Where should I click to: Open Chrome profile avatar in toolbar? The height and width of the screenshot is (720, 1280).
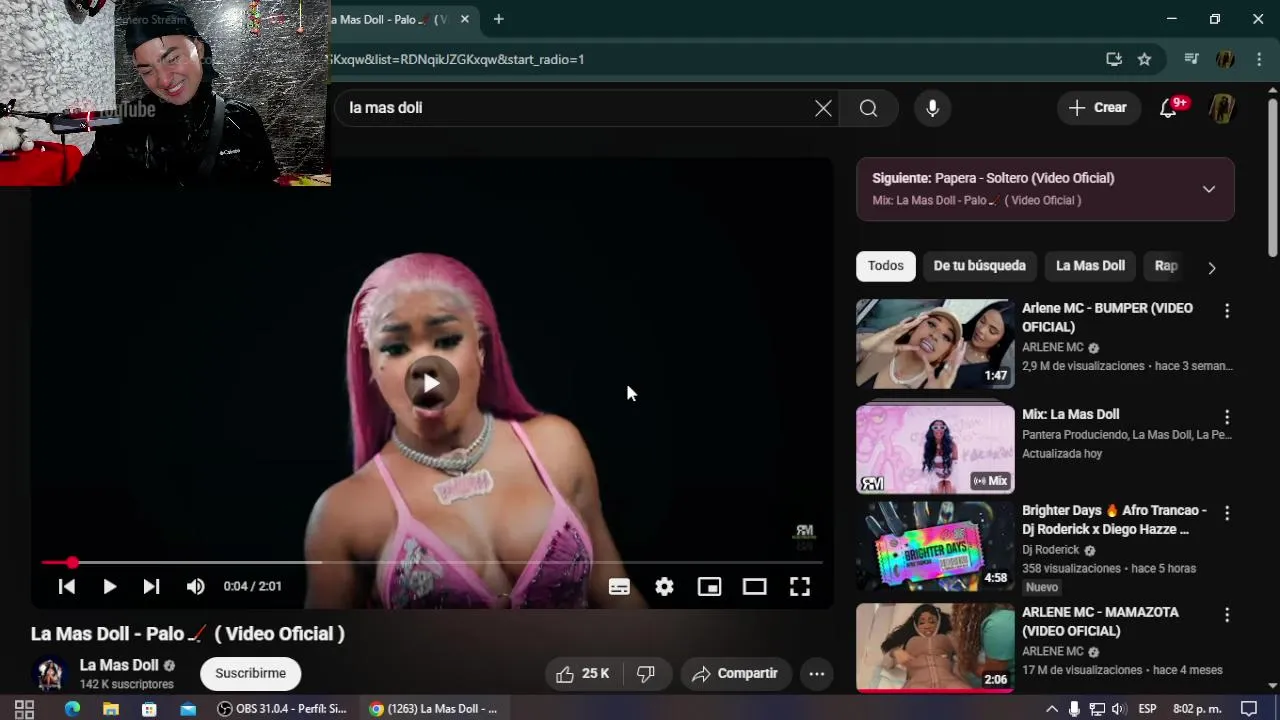coord(1225,59)
